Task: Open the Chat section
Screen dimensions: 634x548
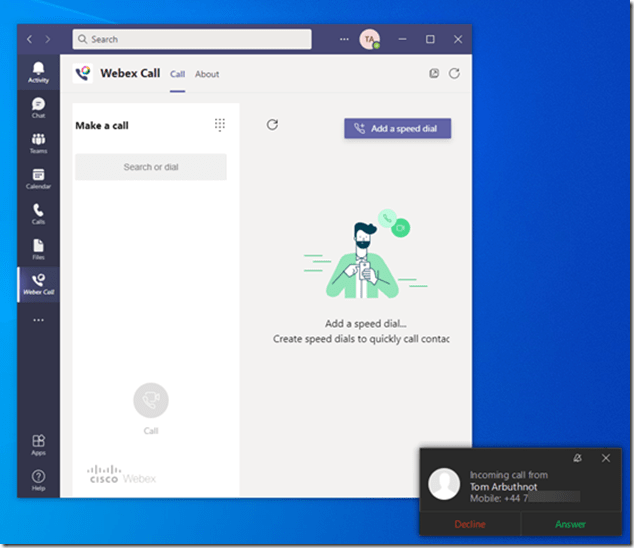Action: tap(38, 108)
